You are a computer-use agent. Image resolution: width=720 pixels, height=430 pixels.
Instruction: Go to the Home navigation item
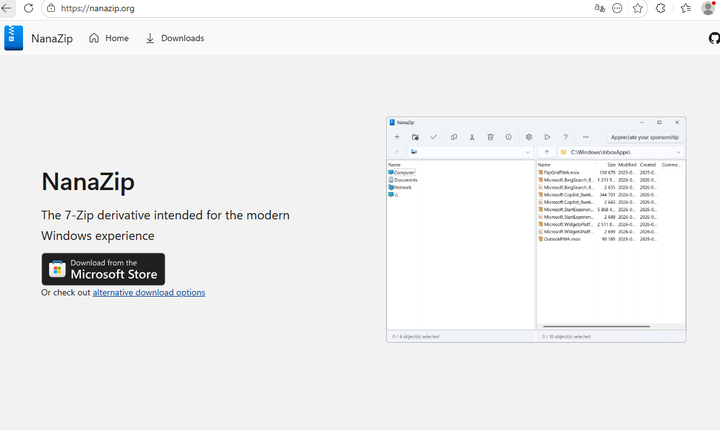109,38
